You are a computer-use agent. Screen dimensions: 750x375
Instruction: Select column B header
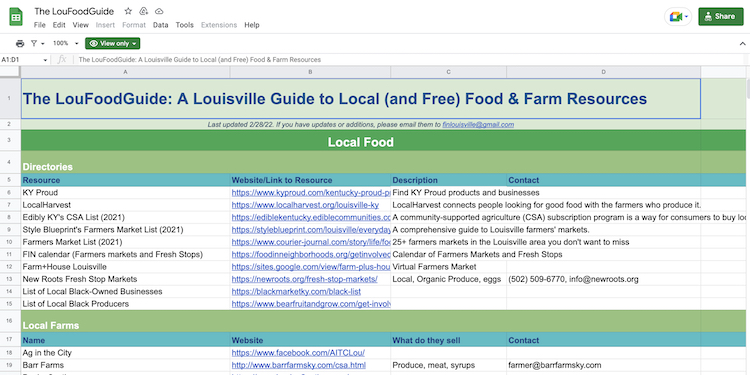pyautogui.click(x=310, y=72)
